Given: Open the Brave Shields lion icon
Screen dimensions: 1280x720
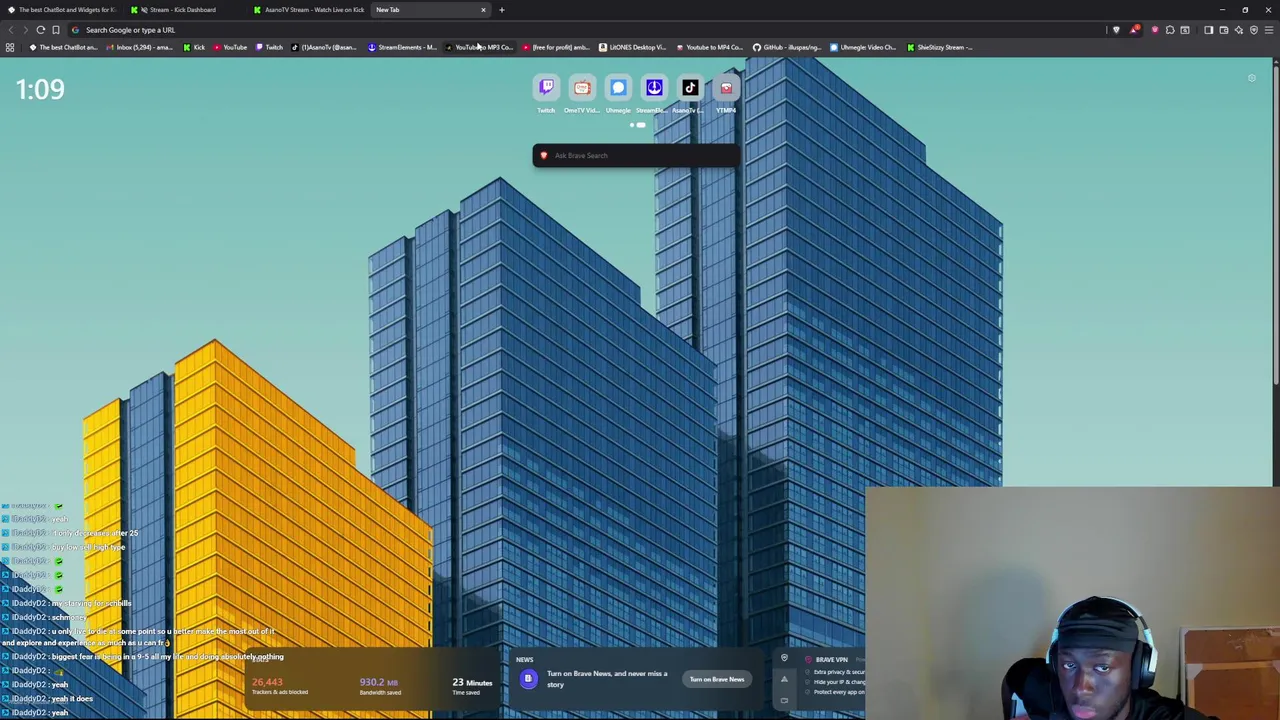Looking at the screenshot, I should (1116, 30).
